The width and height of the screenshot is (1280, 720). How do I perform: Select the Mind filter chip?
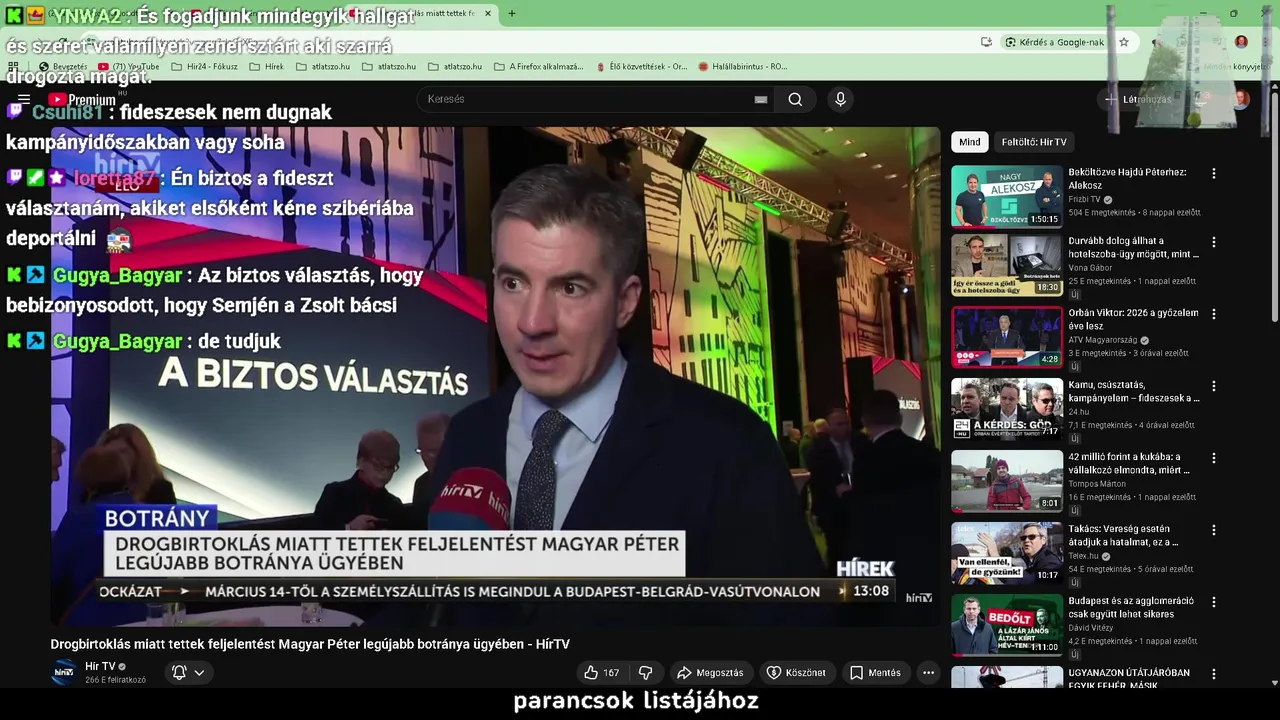coord(970,142)
